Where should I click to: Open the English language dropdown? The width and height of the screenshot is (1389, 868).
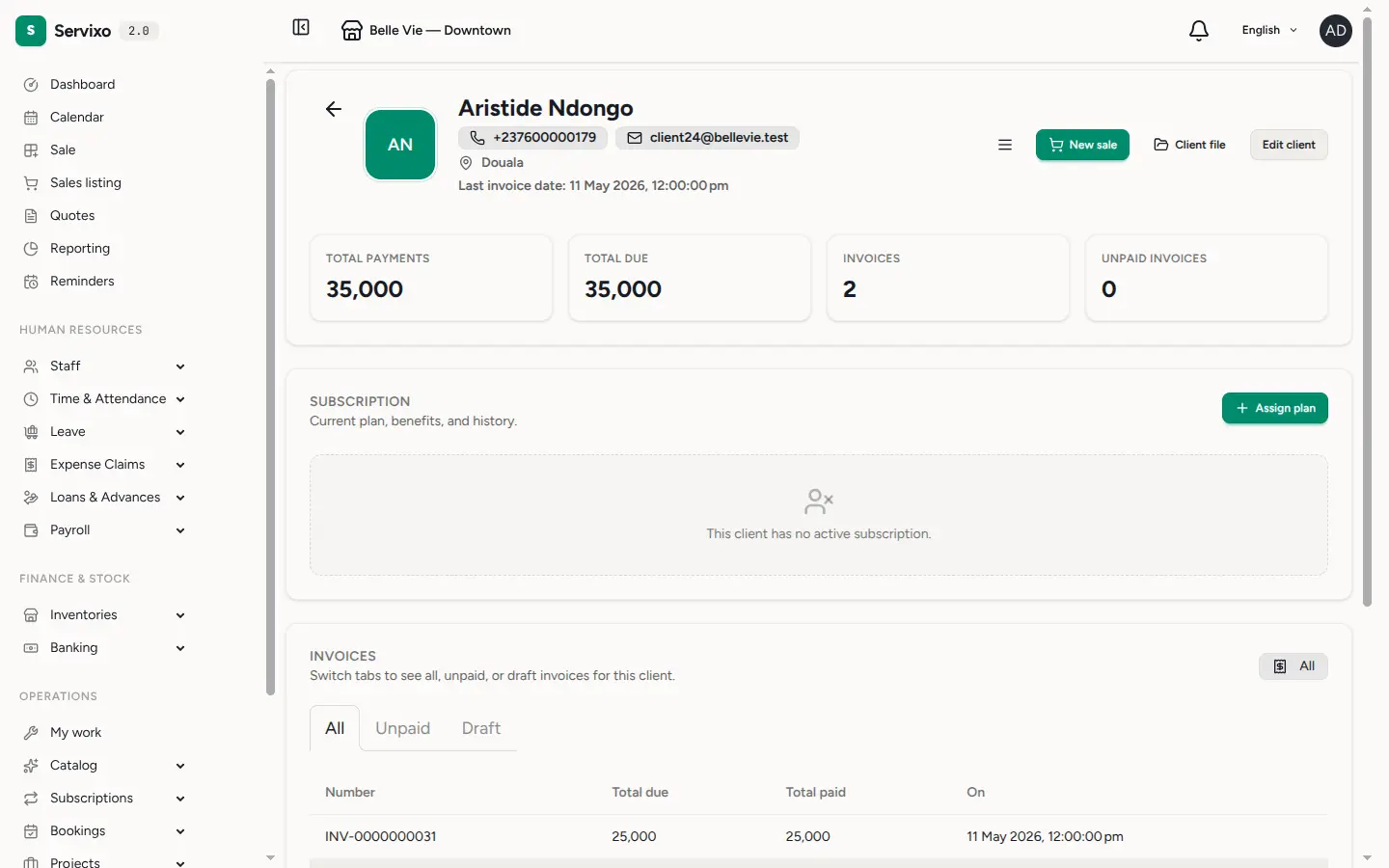[x=1269, y=31]
